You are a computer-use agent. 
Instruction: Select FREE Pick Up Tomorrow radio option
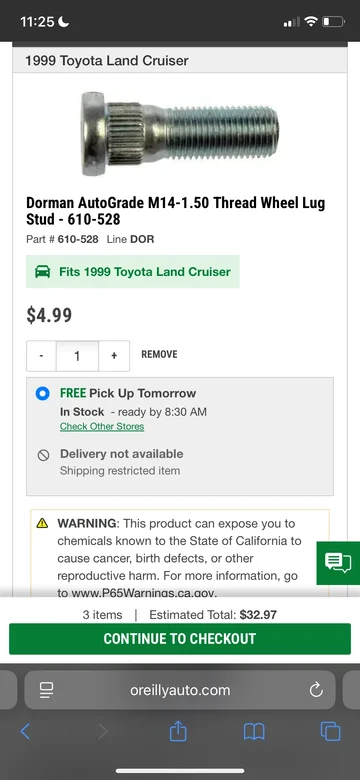click(x=43, y=393)
